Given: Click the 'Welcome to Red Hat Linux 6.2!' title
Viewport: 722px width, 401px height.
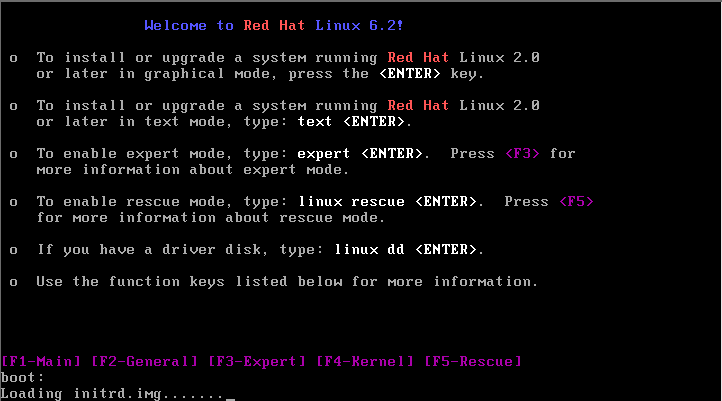Looking at the screenshot, I should 274,25.
